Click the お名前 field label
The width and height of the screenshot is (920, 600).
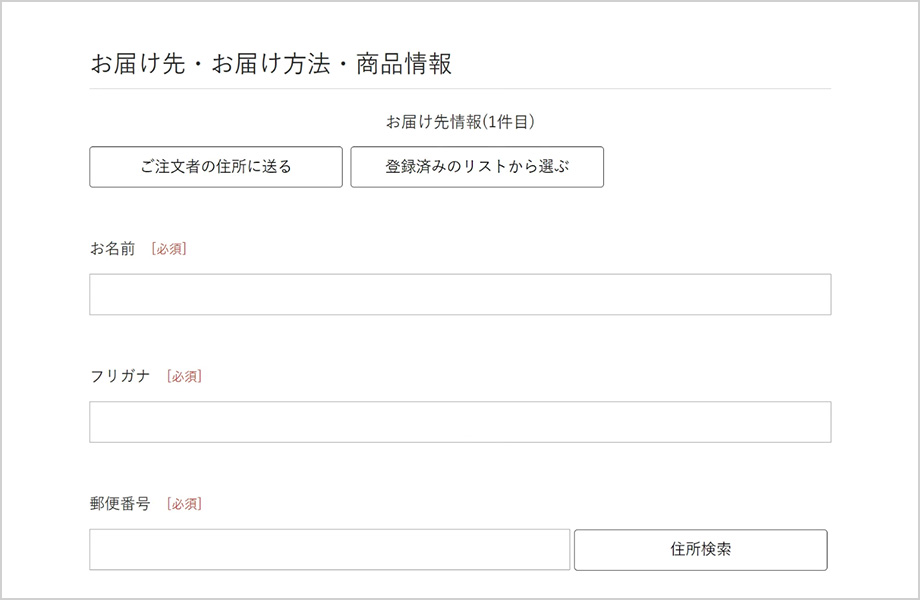tap(113, 249)
